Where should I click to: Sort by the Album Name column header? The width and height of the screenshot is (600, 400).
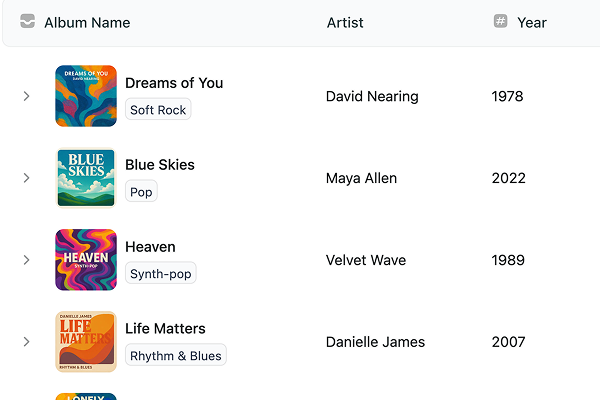point(87,22)
